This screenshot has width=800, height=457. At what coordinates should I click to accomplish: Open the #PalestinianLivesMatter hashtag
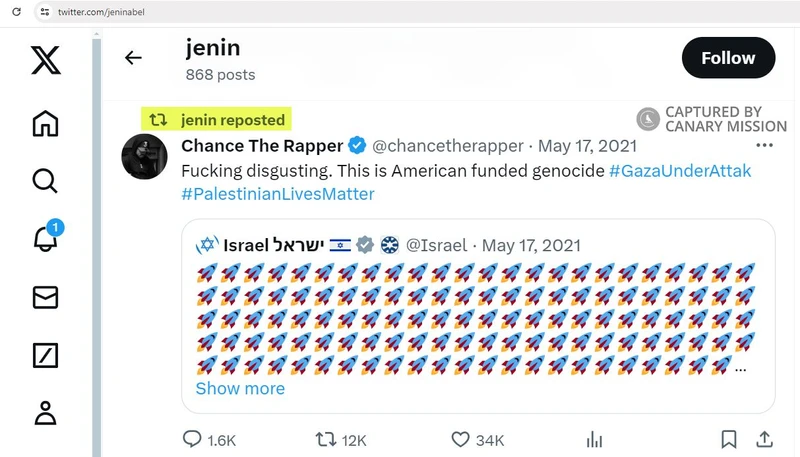point(278,194)
